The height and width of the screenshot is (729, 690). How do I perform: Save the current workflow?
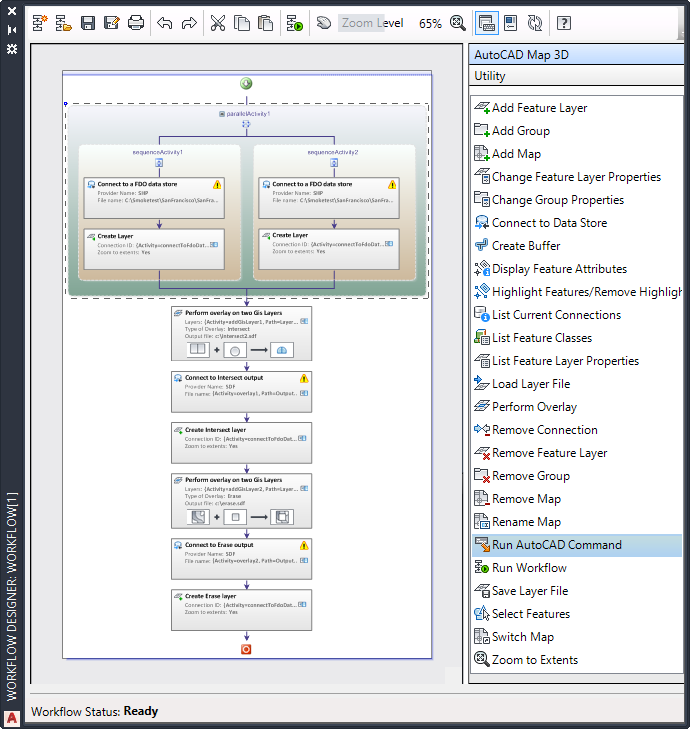[88, 23]
